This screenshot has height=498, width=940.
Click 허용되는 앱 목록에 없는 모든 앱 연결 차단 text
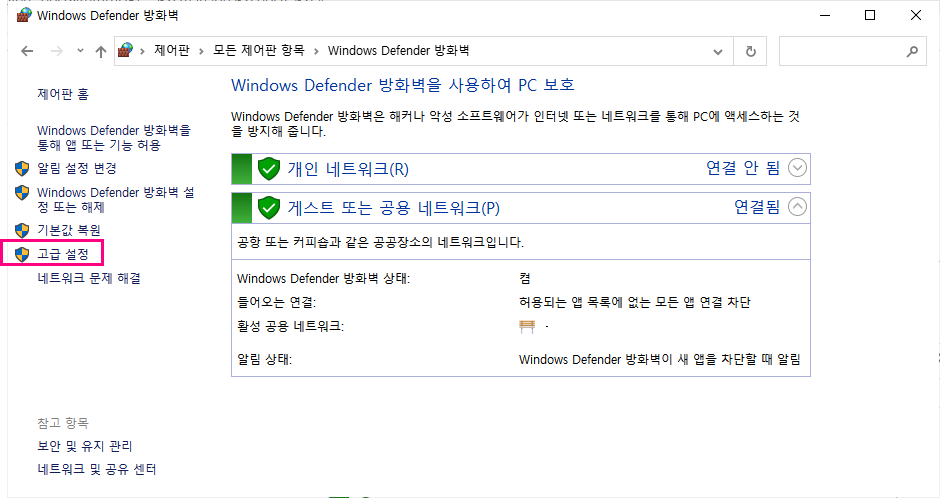pyautogui.click(x=635, y=302)
